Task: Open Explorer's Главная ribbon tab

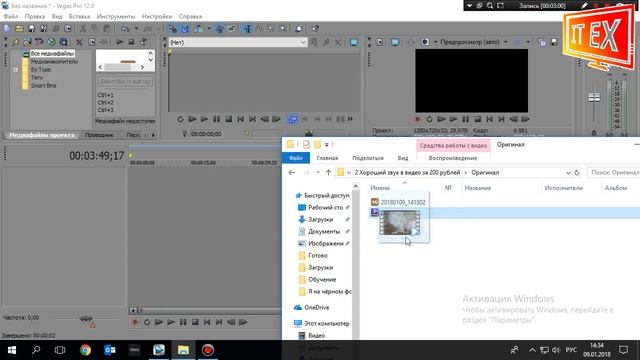Action: point(327,158)
